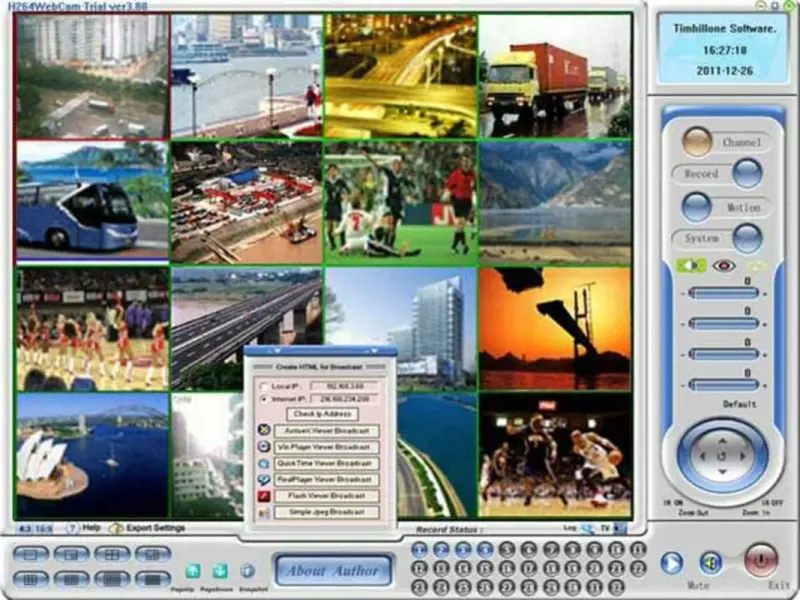Click Flash Viewer Broadcast button
Viewport: 800px width, 600px height.
[x=327, y=496]
